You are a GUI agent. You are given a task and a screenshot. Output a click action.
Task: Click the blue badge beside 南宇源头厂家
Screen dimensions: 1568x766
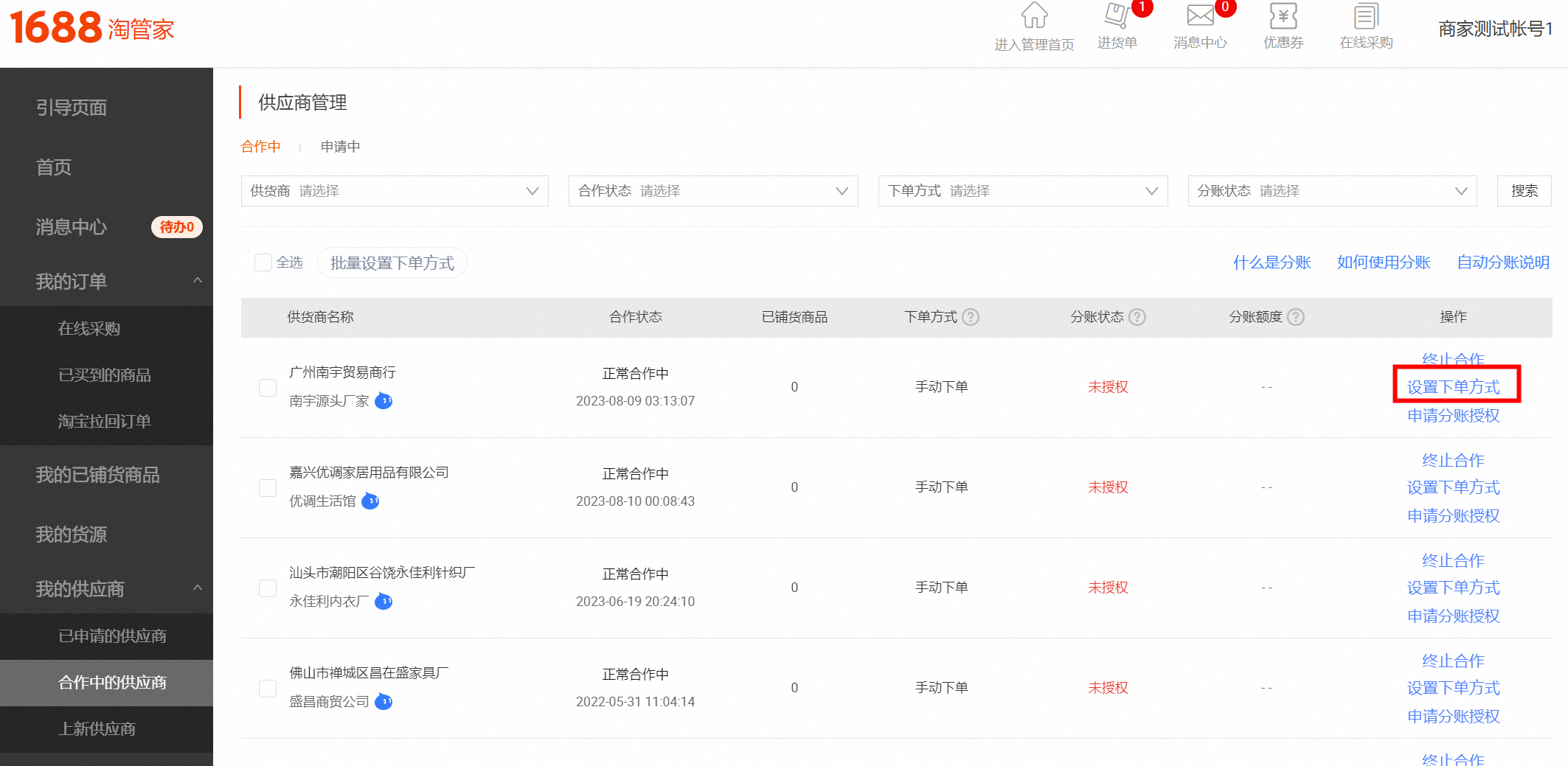click(384, 401)
